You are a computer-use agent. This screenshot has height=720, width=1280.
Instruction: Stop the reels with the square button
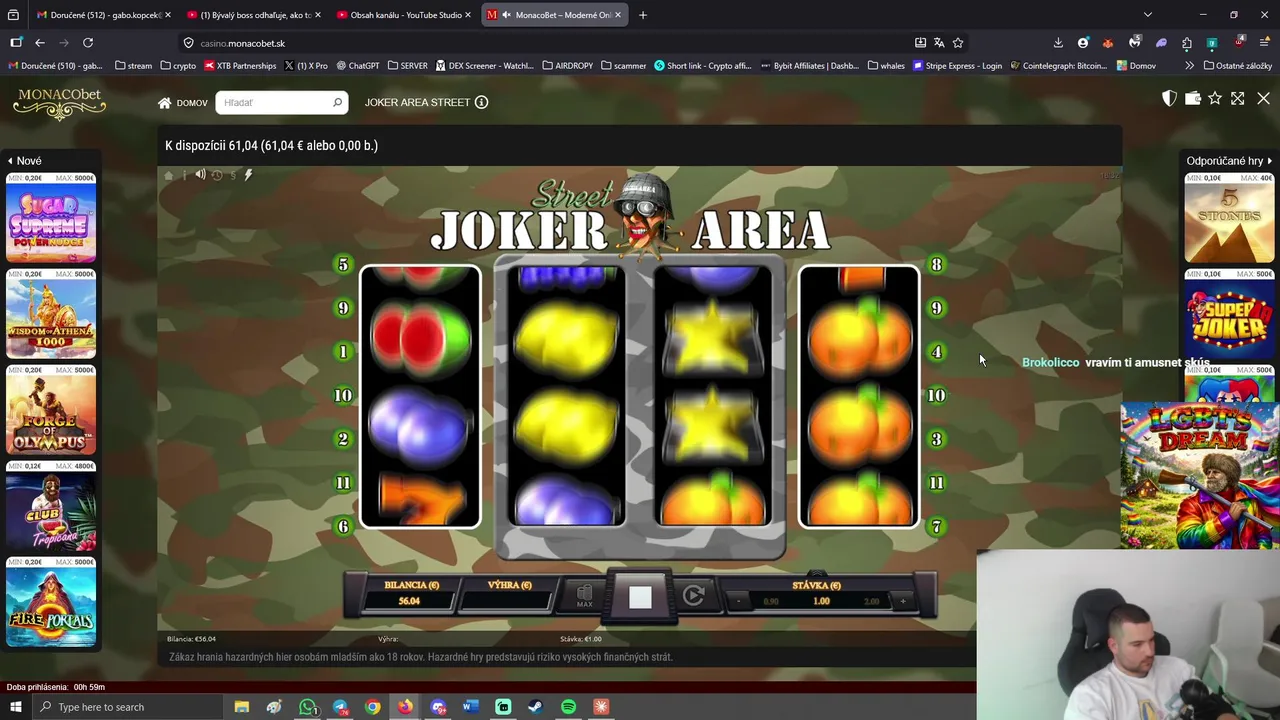coord(640,598)
